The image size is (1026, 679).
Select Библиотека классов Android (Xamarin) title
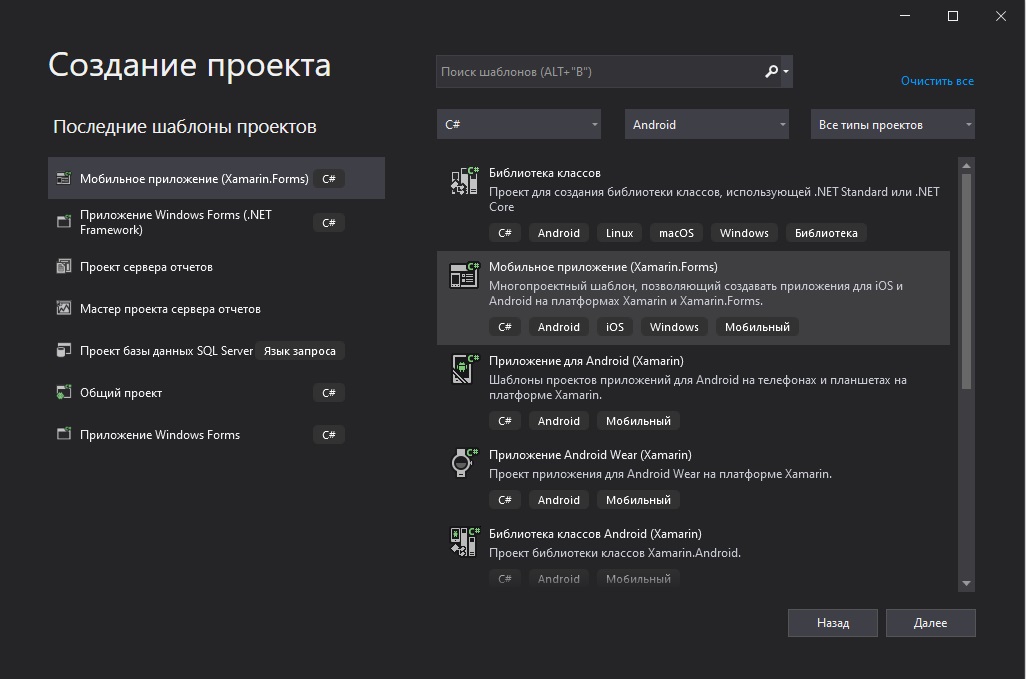pyautogui.click(x=595, y=534)
